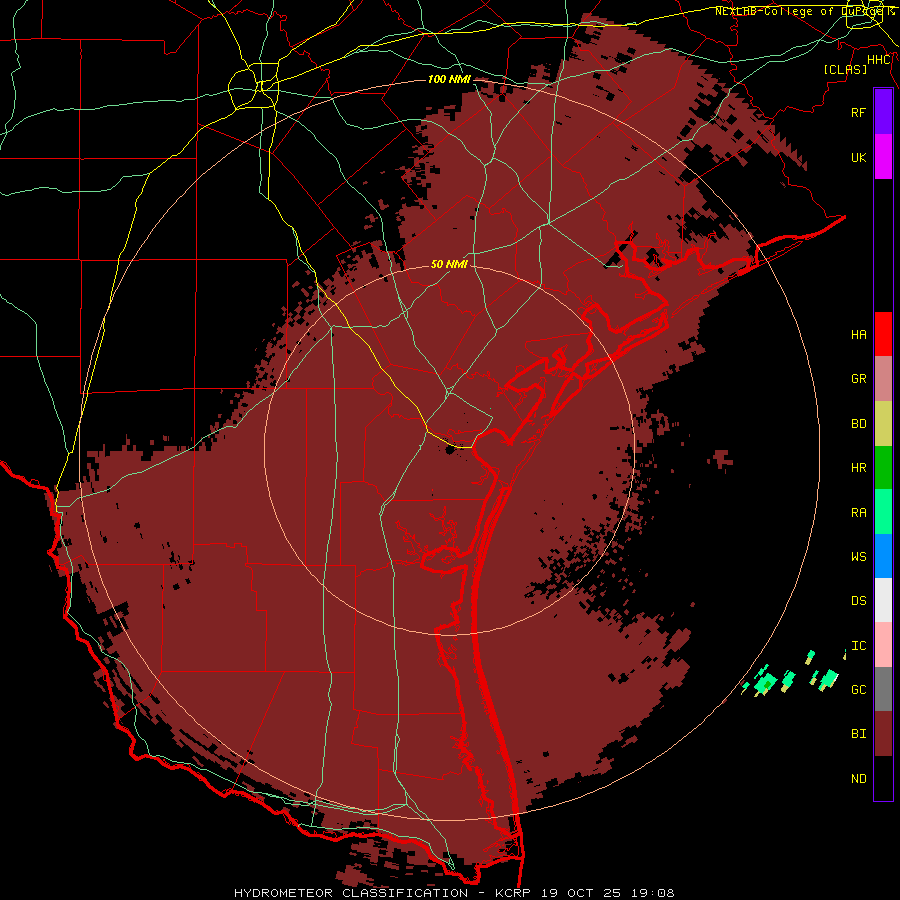Click the GC gray legend swatch

click(x=883, y=689)
